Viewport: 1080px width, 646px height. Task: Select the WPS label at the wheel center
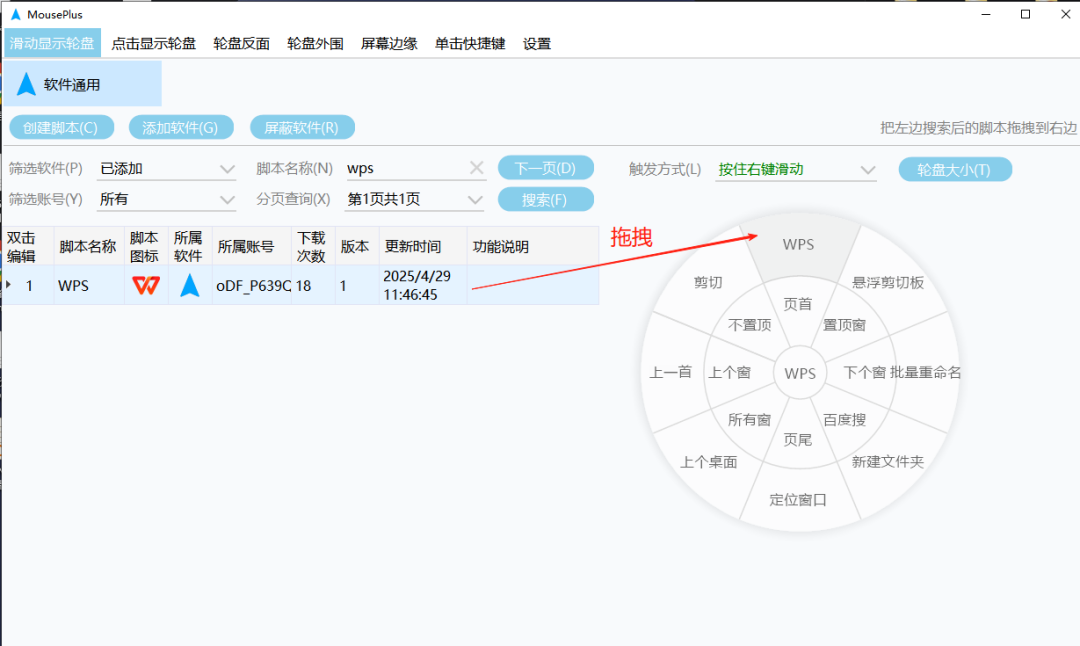(799, 372)
